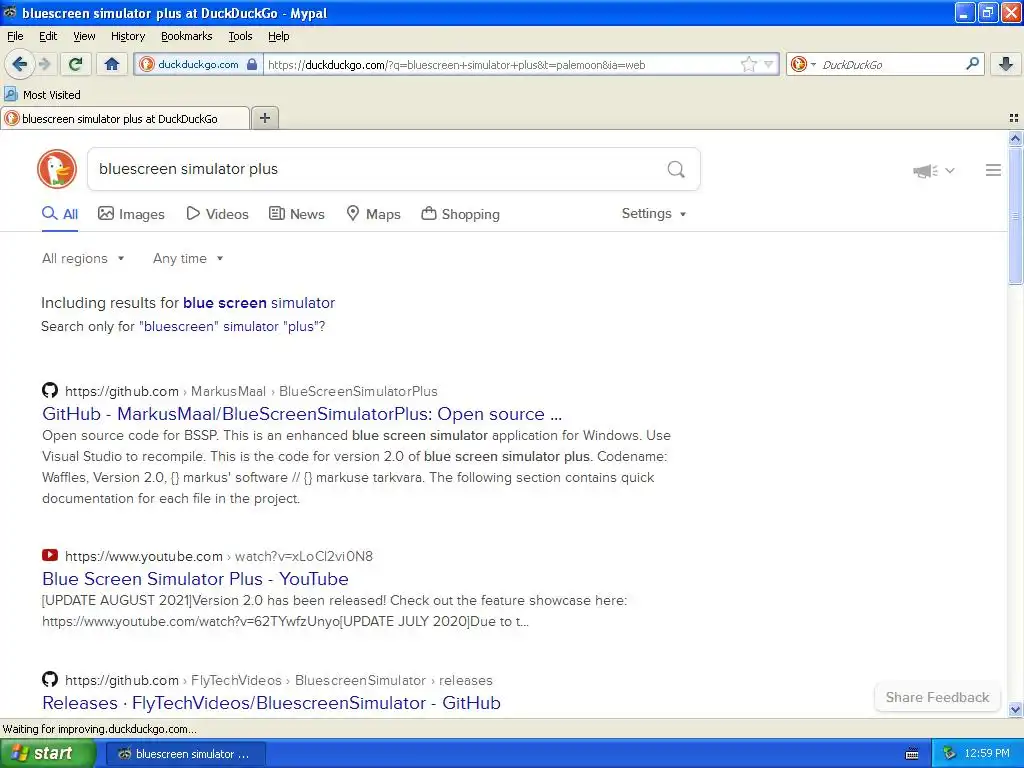Click the Share Feedback button

(937, 697)
